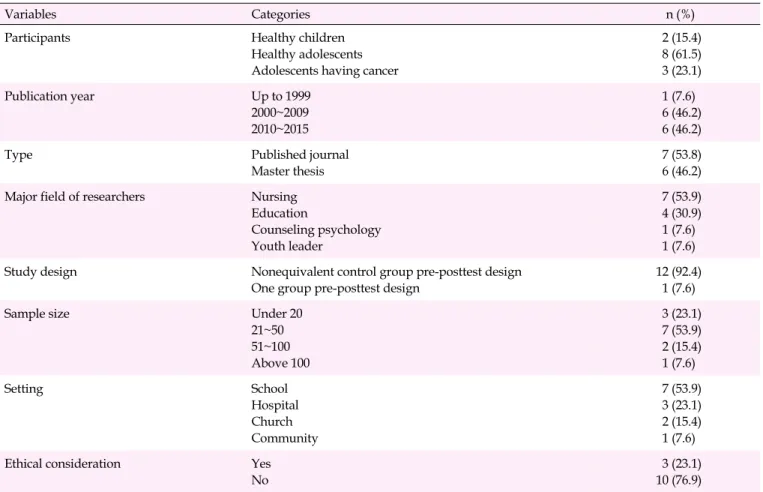Image resolution: width=763 pixels, height=492 pixels.
Task: Click the value '4 (30.9)'
Action: (681, 213)
